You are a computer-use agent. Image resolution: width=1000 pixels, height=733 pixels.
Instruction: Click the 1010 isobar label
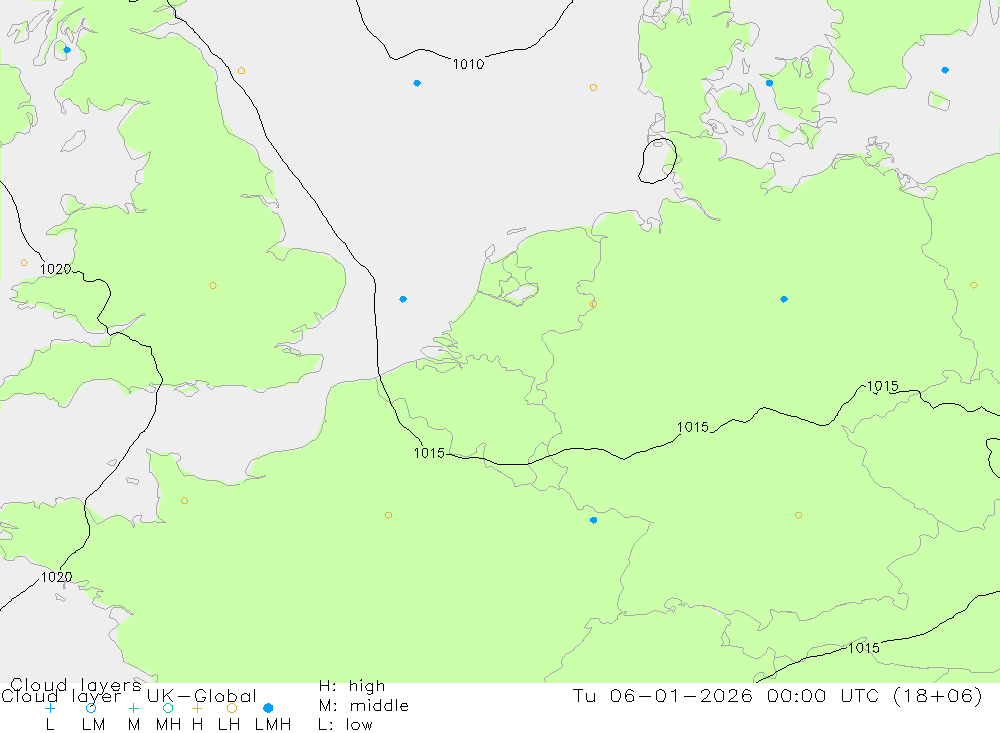pos(469,64)
